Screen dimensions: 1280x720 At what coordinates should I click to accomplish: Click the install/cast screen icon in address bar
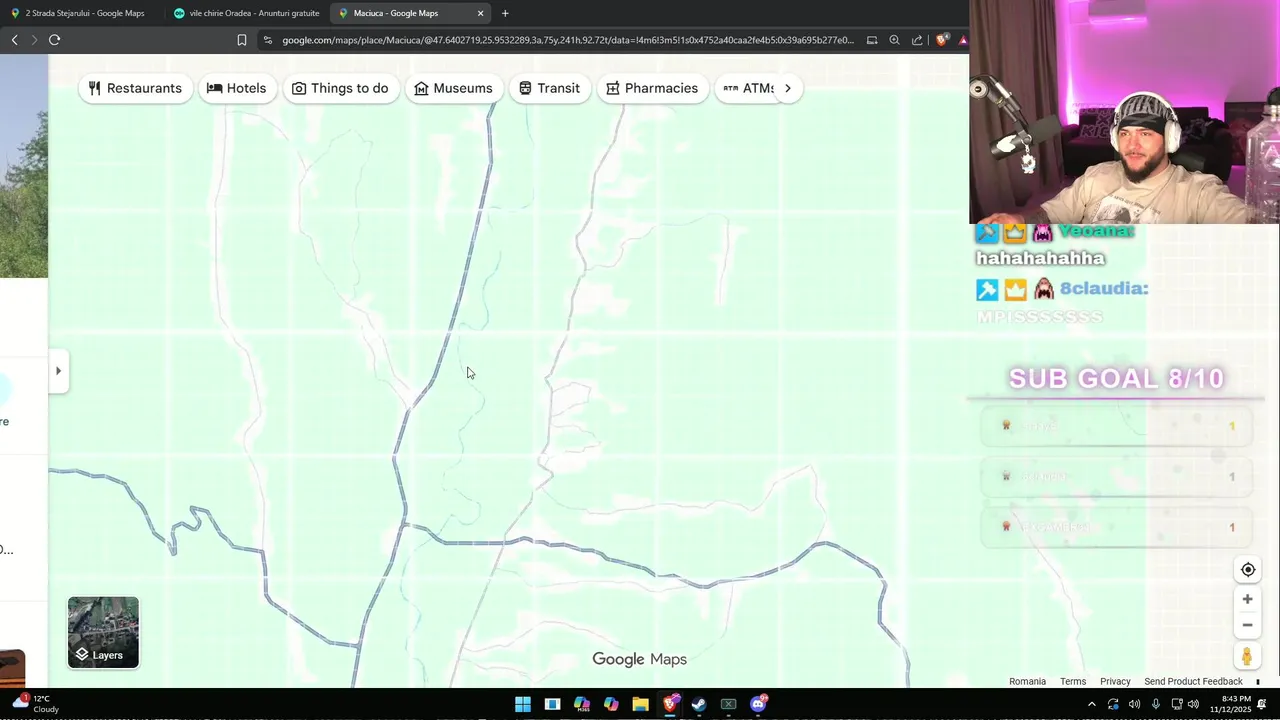872,40
